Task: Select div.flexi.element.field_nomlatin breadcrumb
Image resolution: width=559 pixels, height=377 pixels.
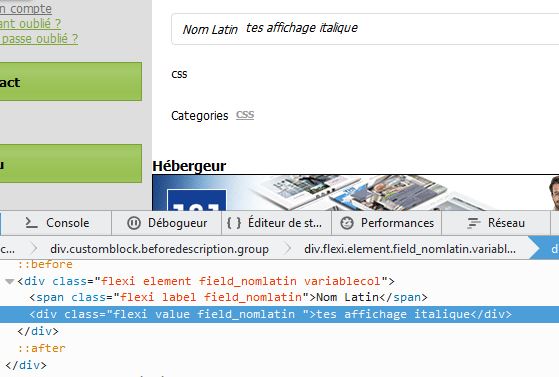Action: coord(410,249)
